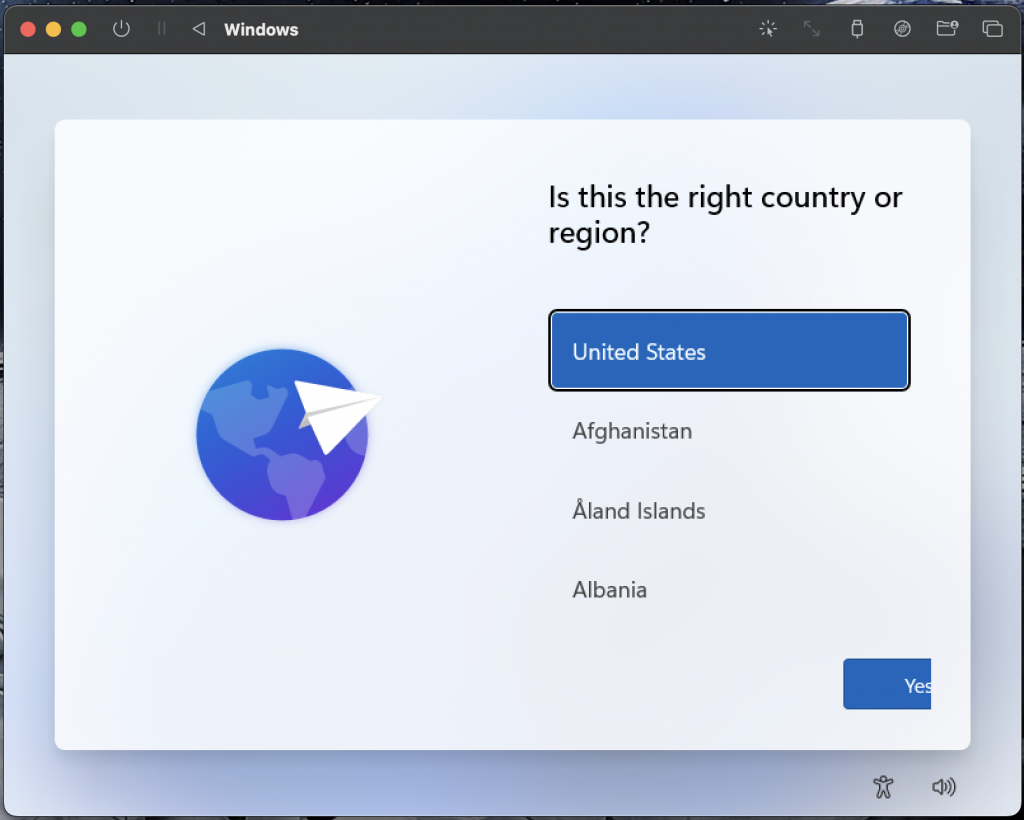This screenshot has width=1024, height=820.
Task: Click the "Windows" title in the title bar
Action: [261, 29]
